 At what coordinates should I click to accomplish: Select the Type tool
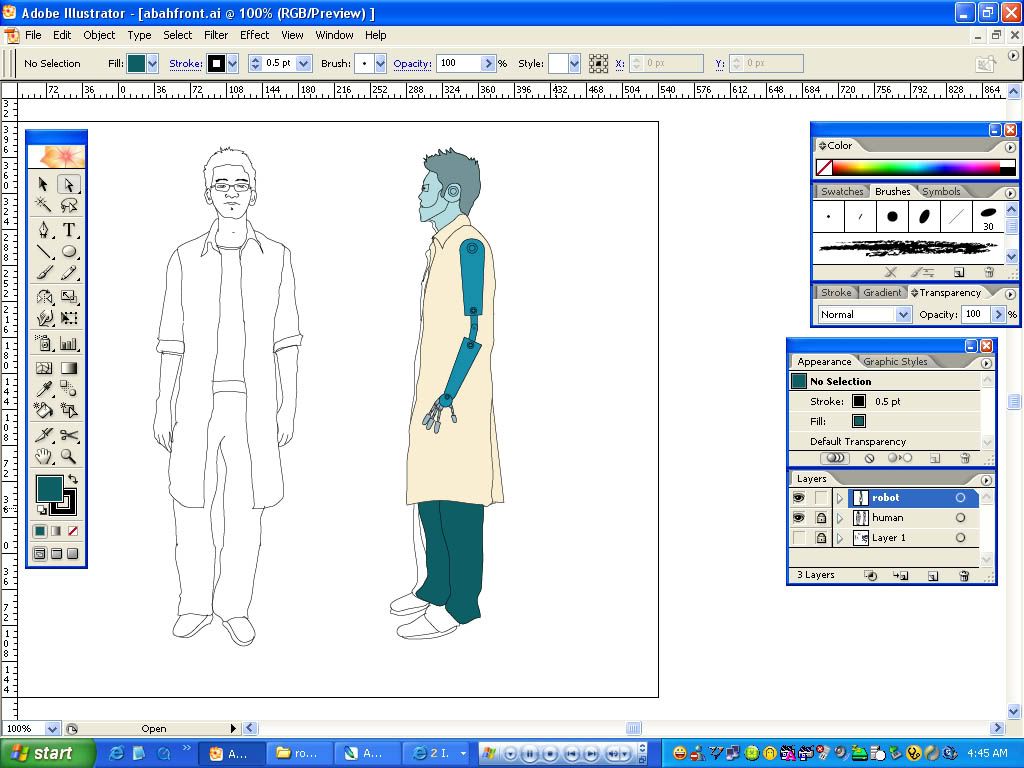[x=69, y=230]
